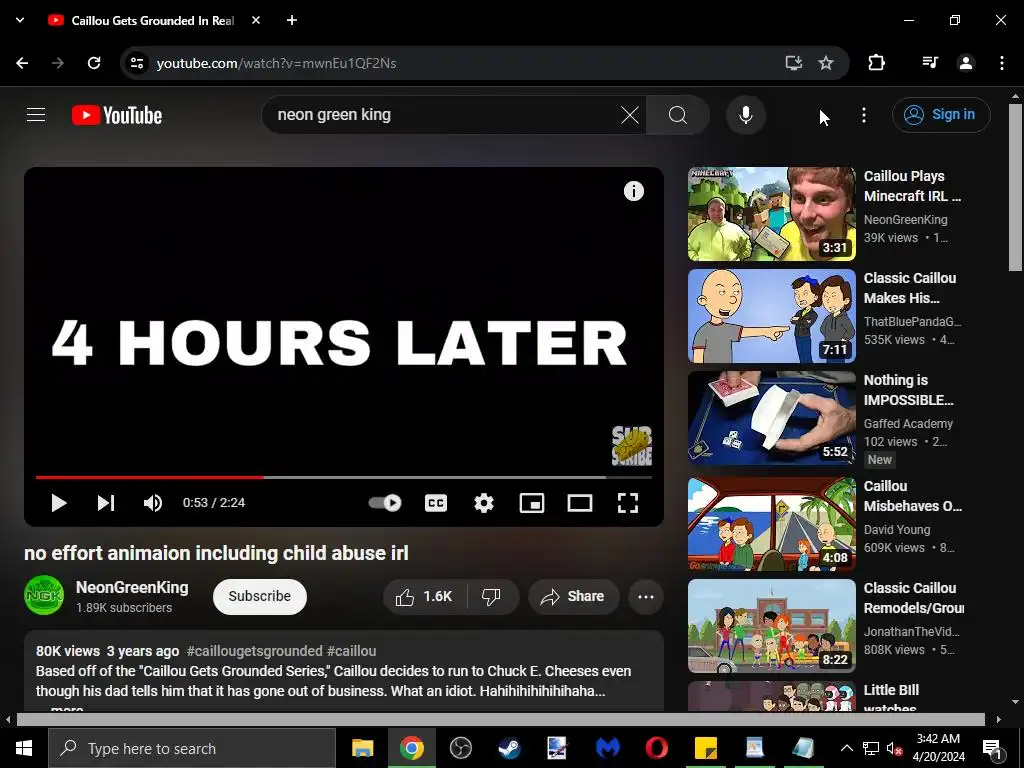Click the address bar URL
Screen dimensions: 1024x768
(x=276, y=63)
